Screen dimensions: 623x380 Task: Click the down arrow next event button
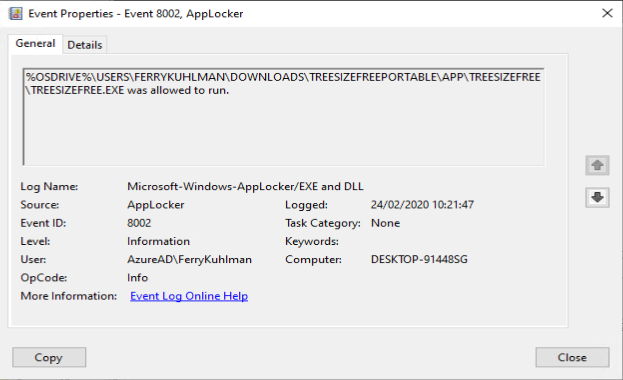point(597,197)
